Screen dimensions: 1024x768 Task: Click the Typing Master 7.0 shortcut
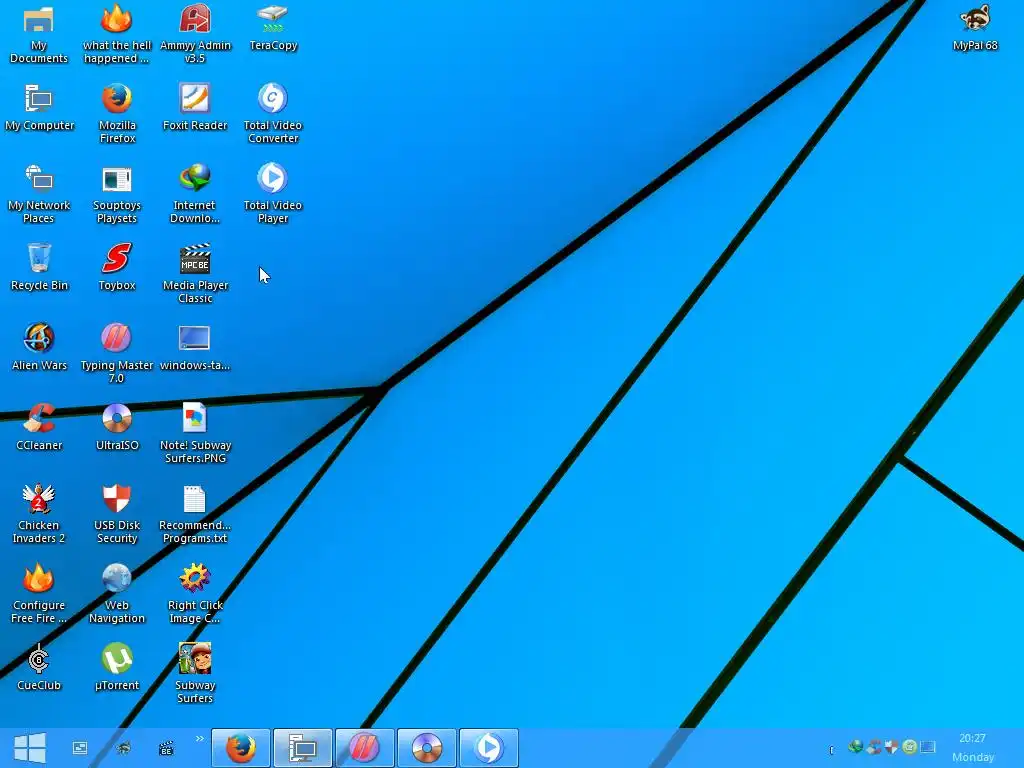117,354
